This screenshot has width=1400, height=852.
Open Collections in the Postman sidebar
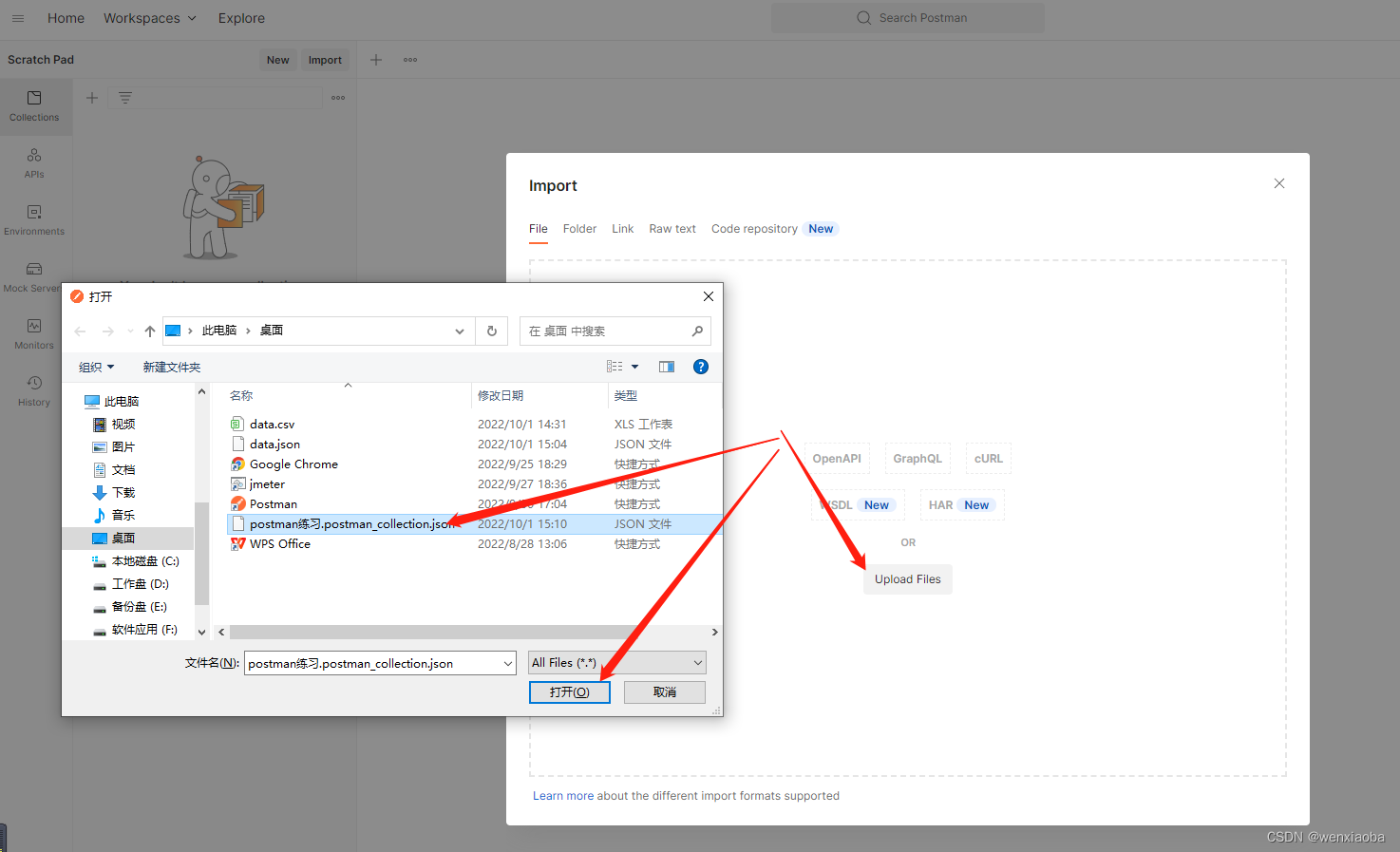point(34,106)
